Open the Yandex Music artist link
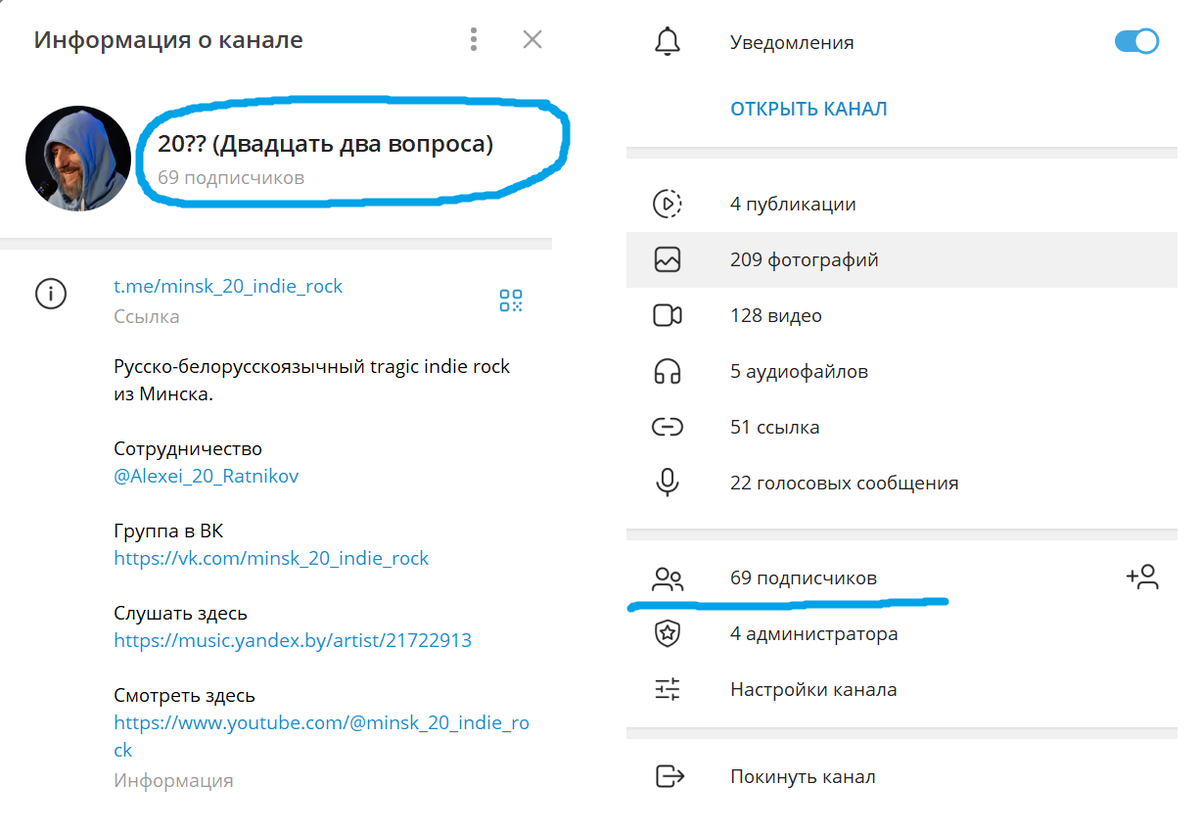The height and width of the screenshot is (831, 1200). [x=293, y=640]
